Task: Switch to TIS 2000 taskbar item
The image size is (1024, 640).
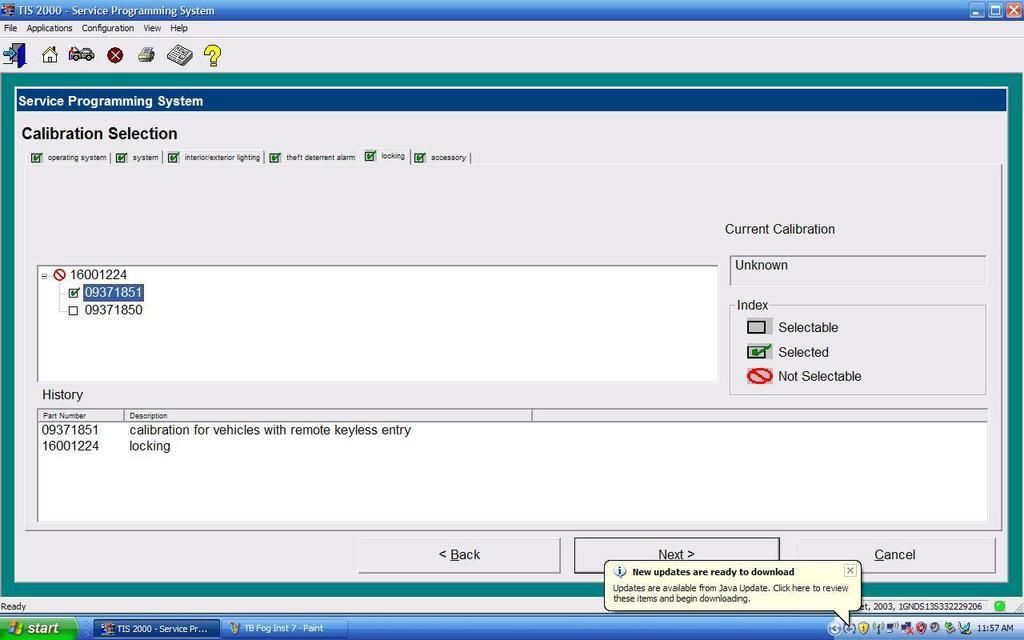Action: point(156,628)
